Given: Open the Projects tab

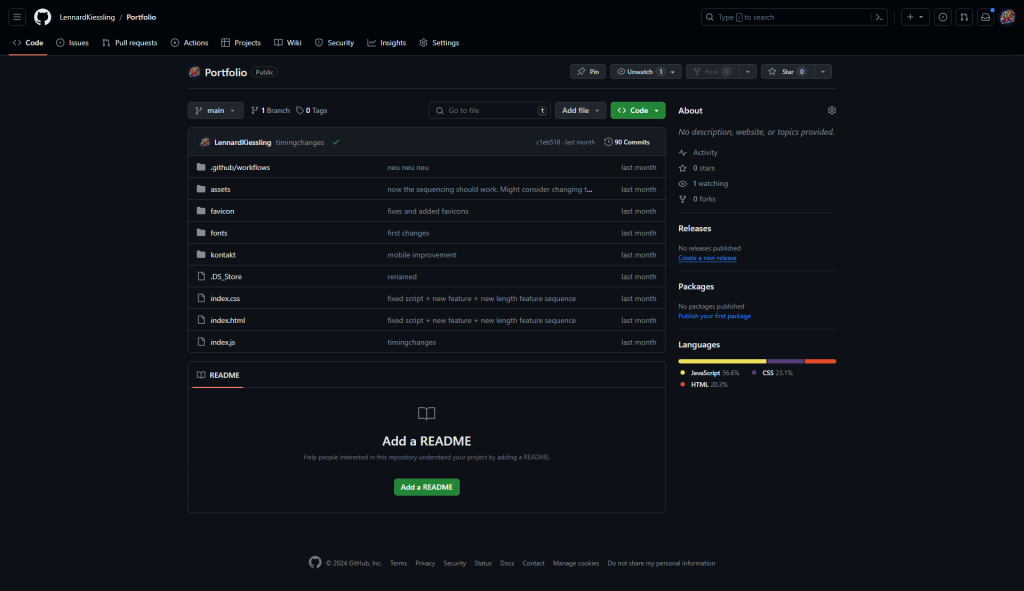Looking at the screenshot, I should coord(241,42).
